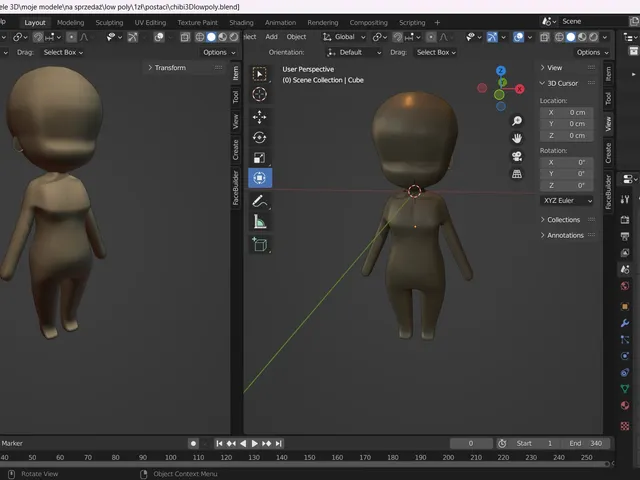Select the Scale tool
This screenshot has height=480, width=640.
260,158
